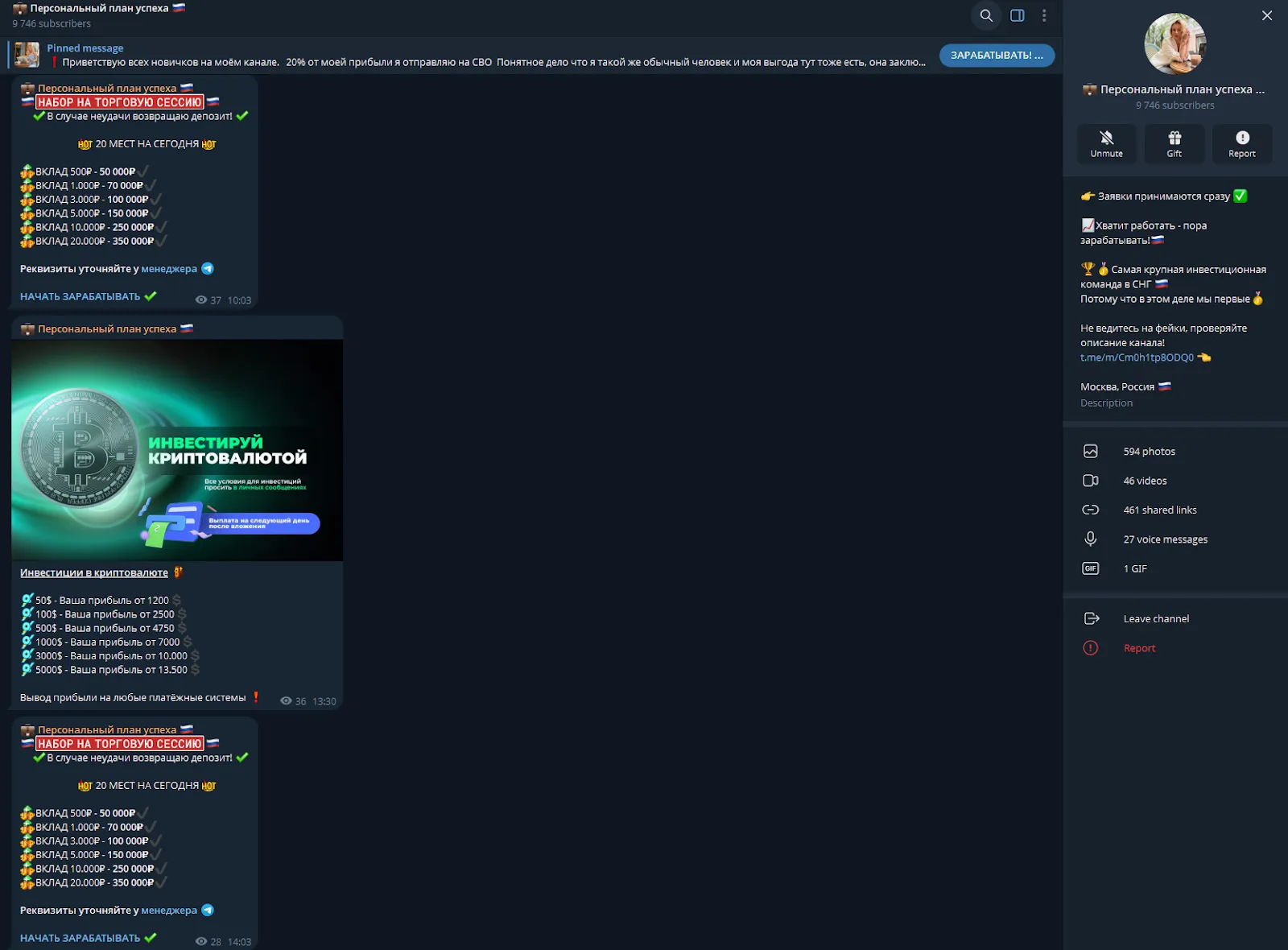
Task: Click the Telegram icon beside менеджера in 14:03 post
Action: click(x=208, y=911)
